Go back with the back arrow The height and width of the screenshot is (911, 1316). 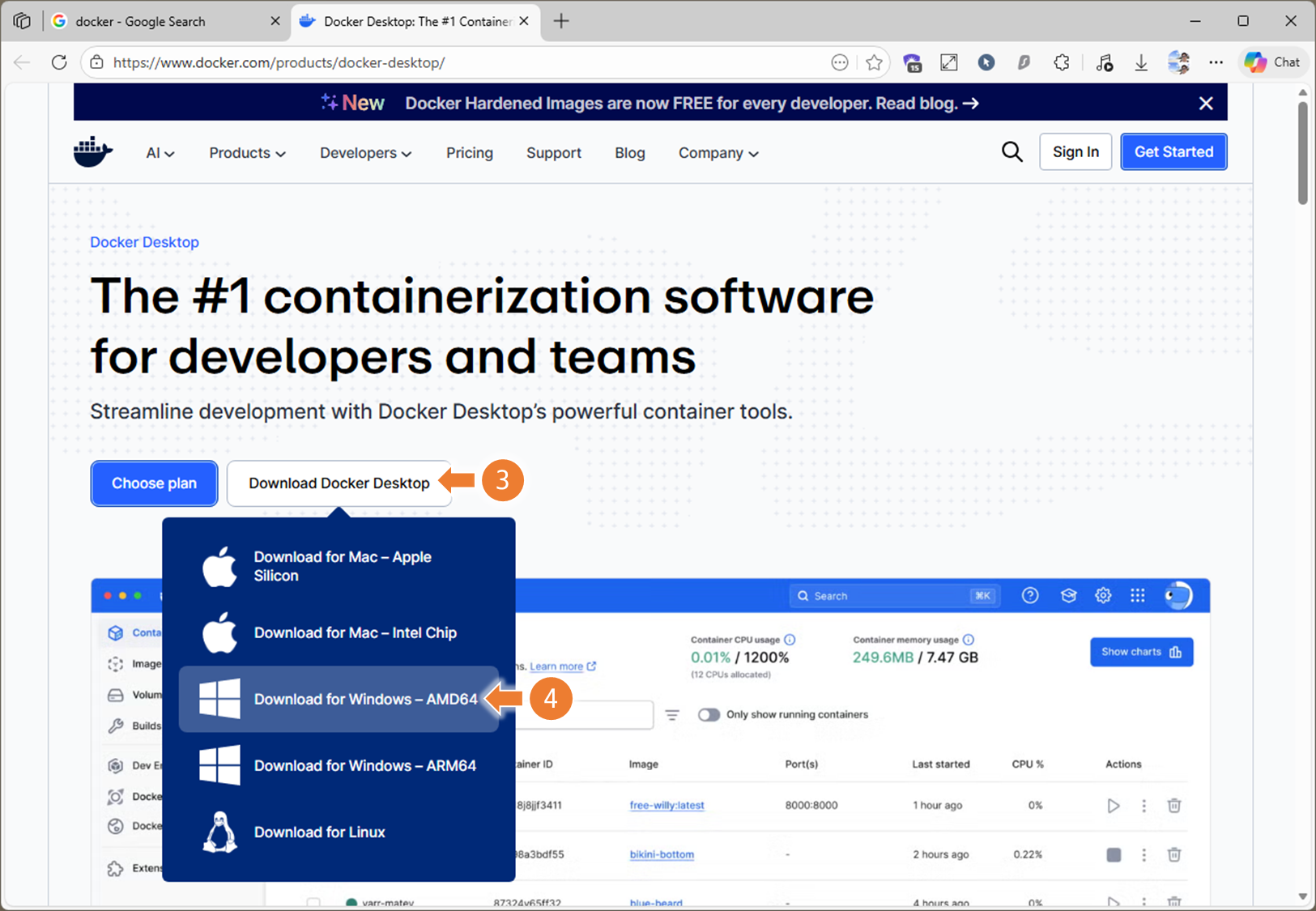click(22, 62)
